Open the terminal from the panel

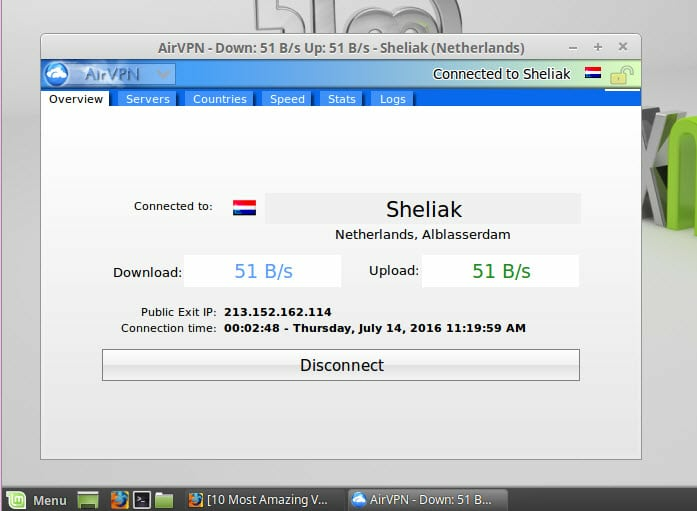pyautogui.click(x=142, y=500)
